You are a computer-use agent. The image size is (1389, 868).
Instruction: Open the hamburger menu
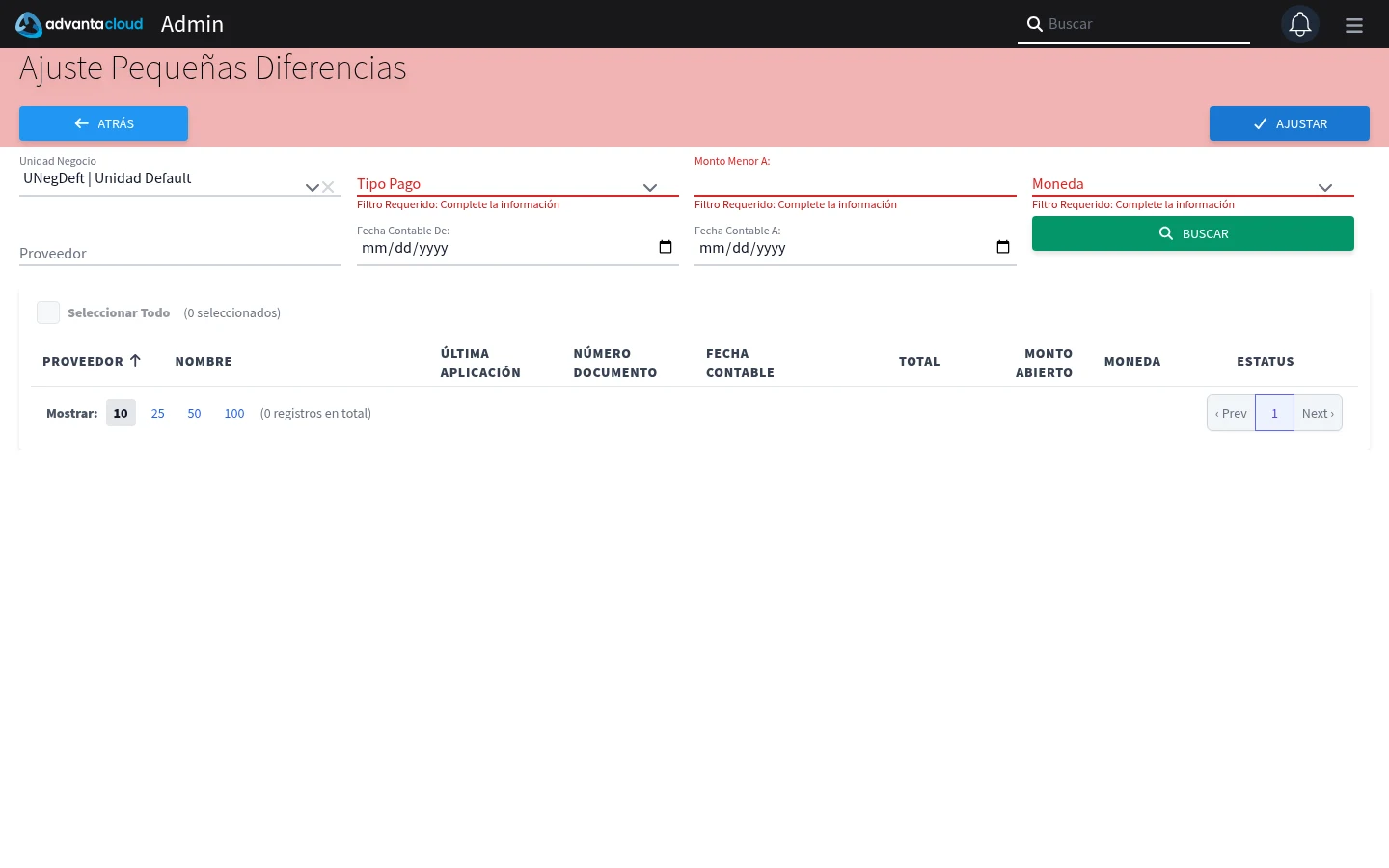point(1354,25)
